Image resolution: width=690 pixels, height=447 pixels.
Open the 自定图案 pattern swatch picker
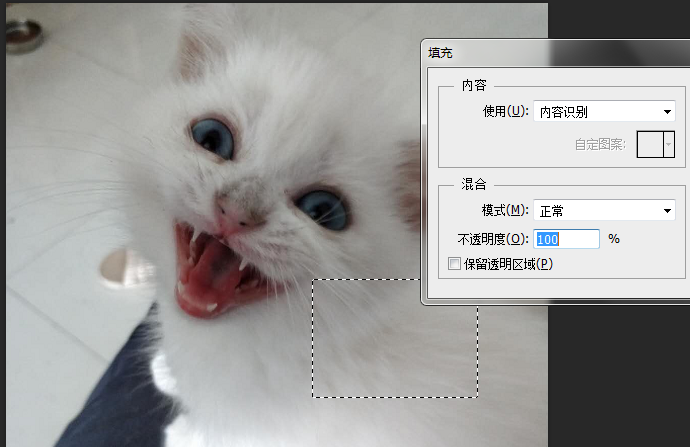pos(650,144)
